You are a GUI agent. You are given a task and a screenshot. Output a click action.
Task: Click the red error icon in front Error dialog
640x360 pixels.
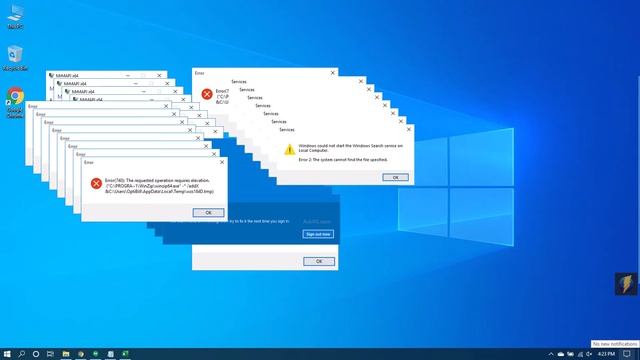(x=96, y=183)
